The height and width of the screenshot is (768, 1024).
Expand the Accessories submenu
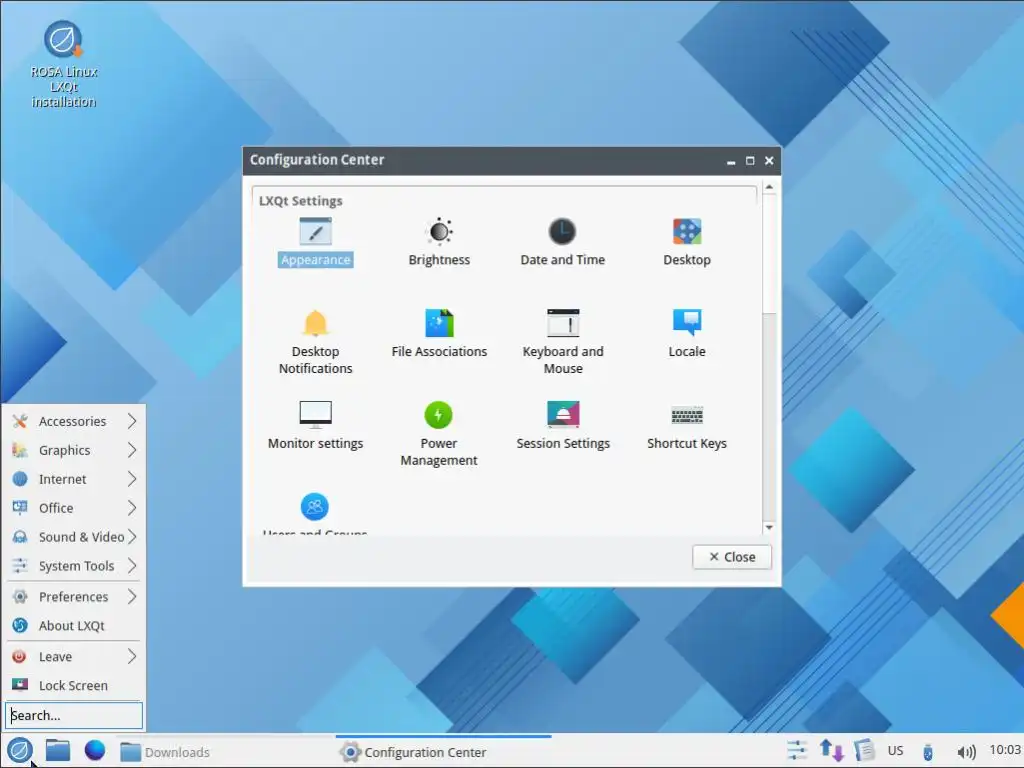pos(74,421)
